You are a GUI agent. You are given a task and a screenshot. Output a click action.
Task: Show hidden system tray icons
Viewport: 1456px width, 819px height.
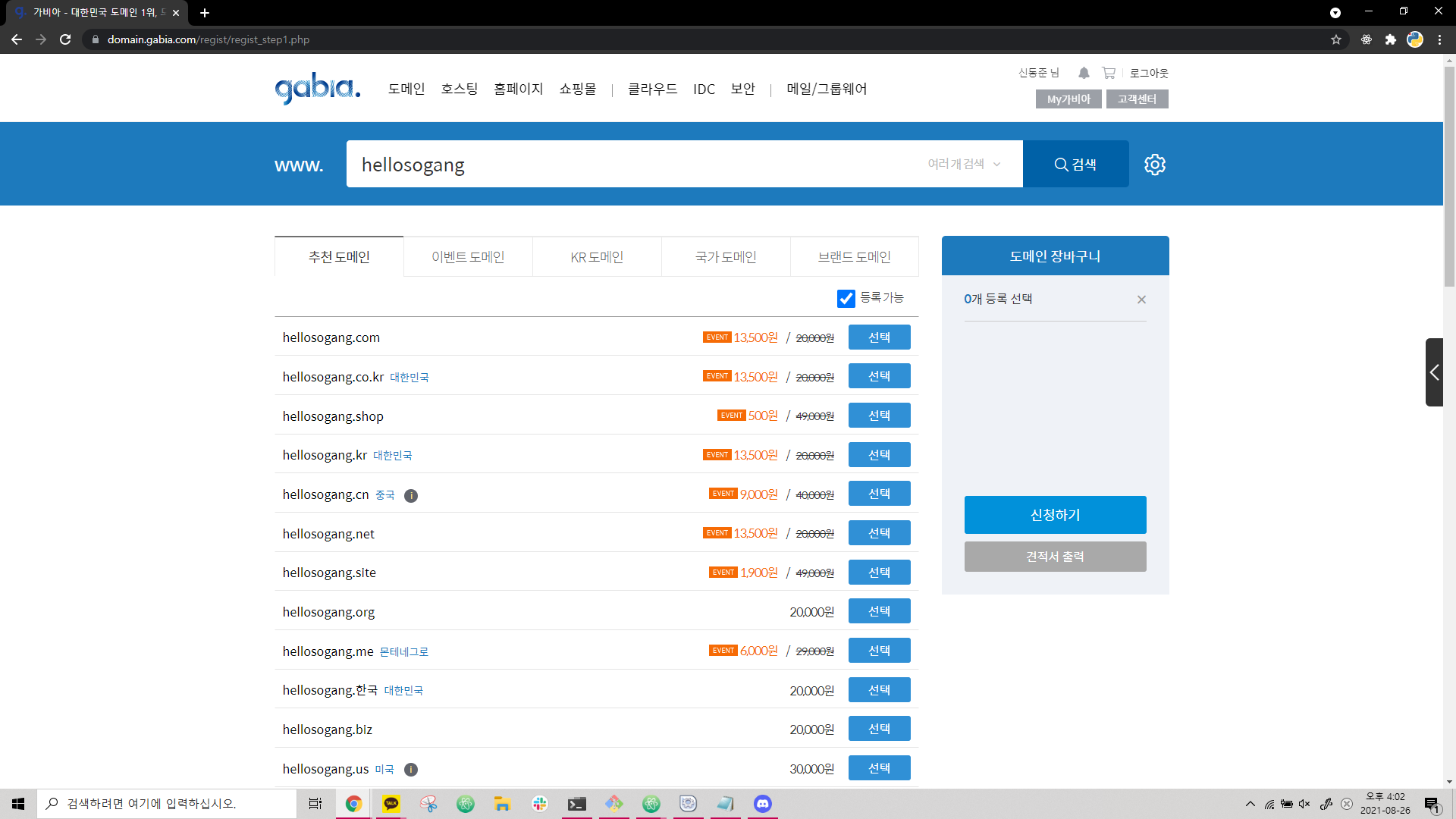[x=1250, y=804]
